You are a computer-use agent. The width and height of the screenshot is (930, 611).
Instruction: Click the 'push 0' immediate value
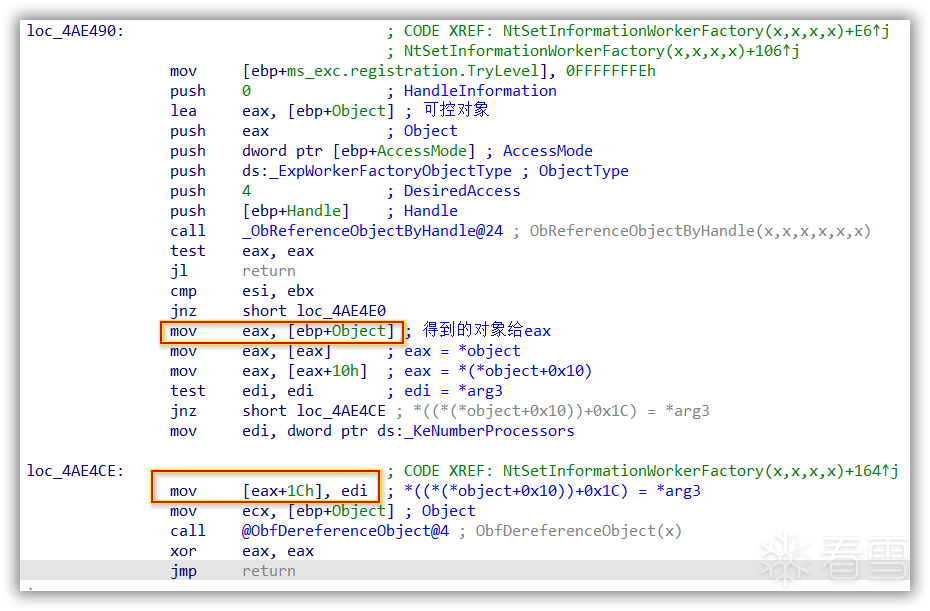[x=246, y=91]
